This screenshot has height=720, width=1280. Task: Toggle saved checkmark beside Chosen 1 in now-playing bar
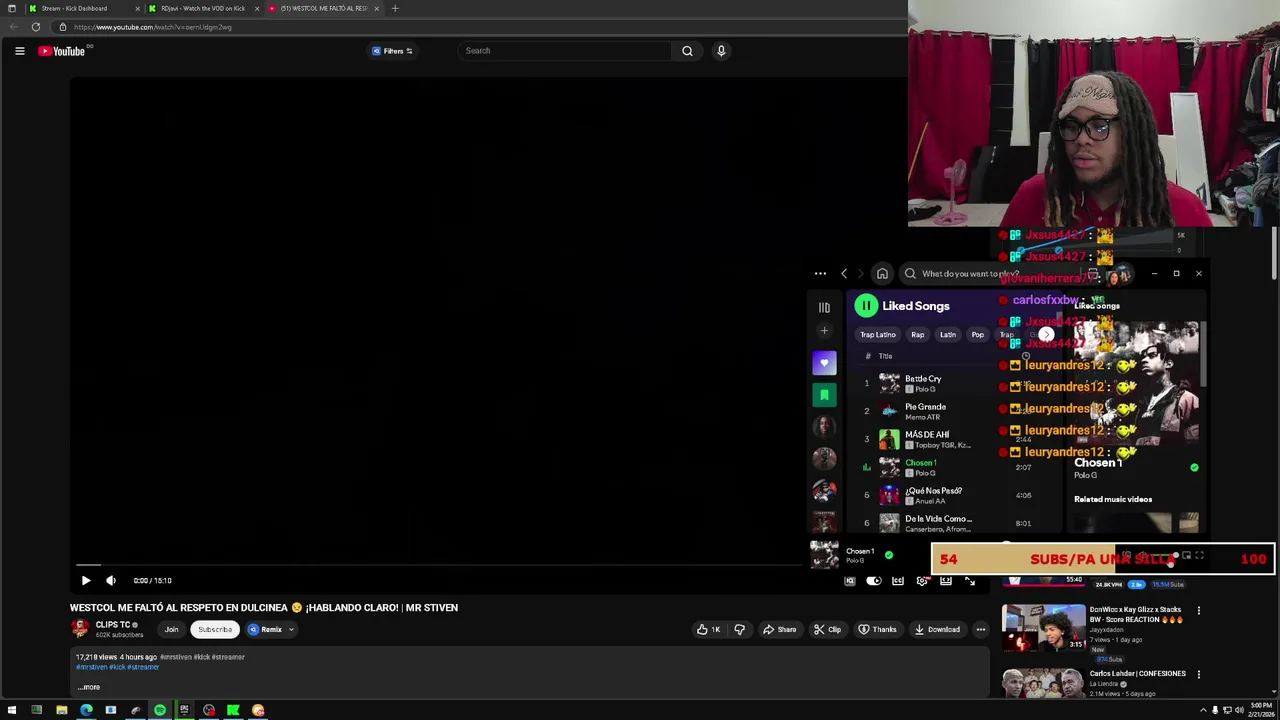click(889, 555)
